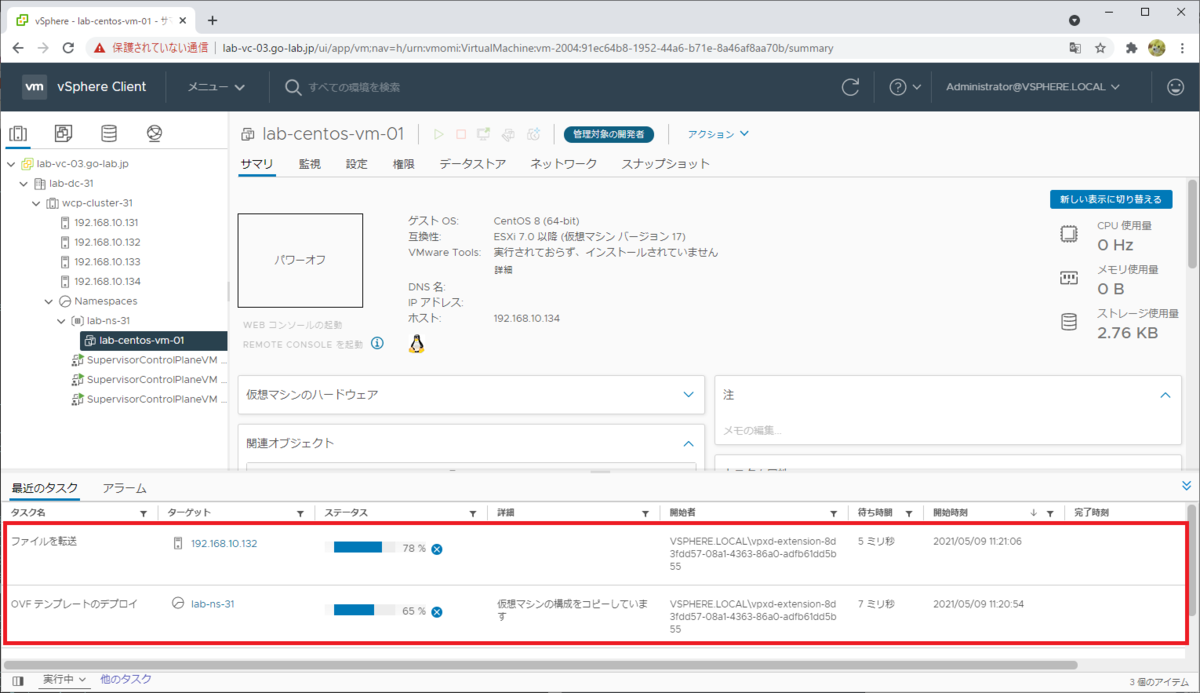
Task: Open target link lab-ns-31 in tasks
Action: (x=213, y=604)
